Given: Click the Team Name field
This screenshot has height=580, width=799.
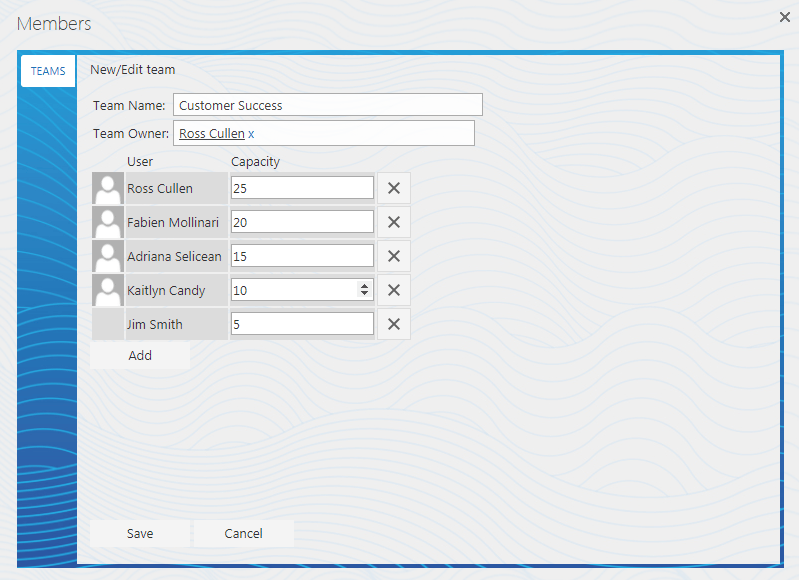Looking at the screenshot, I should pyautogui.click(x=328, y=105).
